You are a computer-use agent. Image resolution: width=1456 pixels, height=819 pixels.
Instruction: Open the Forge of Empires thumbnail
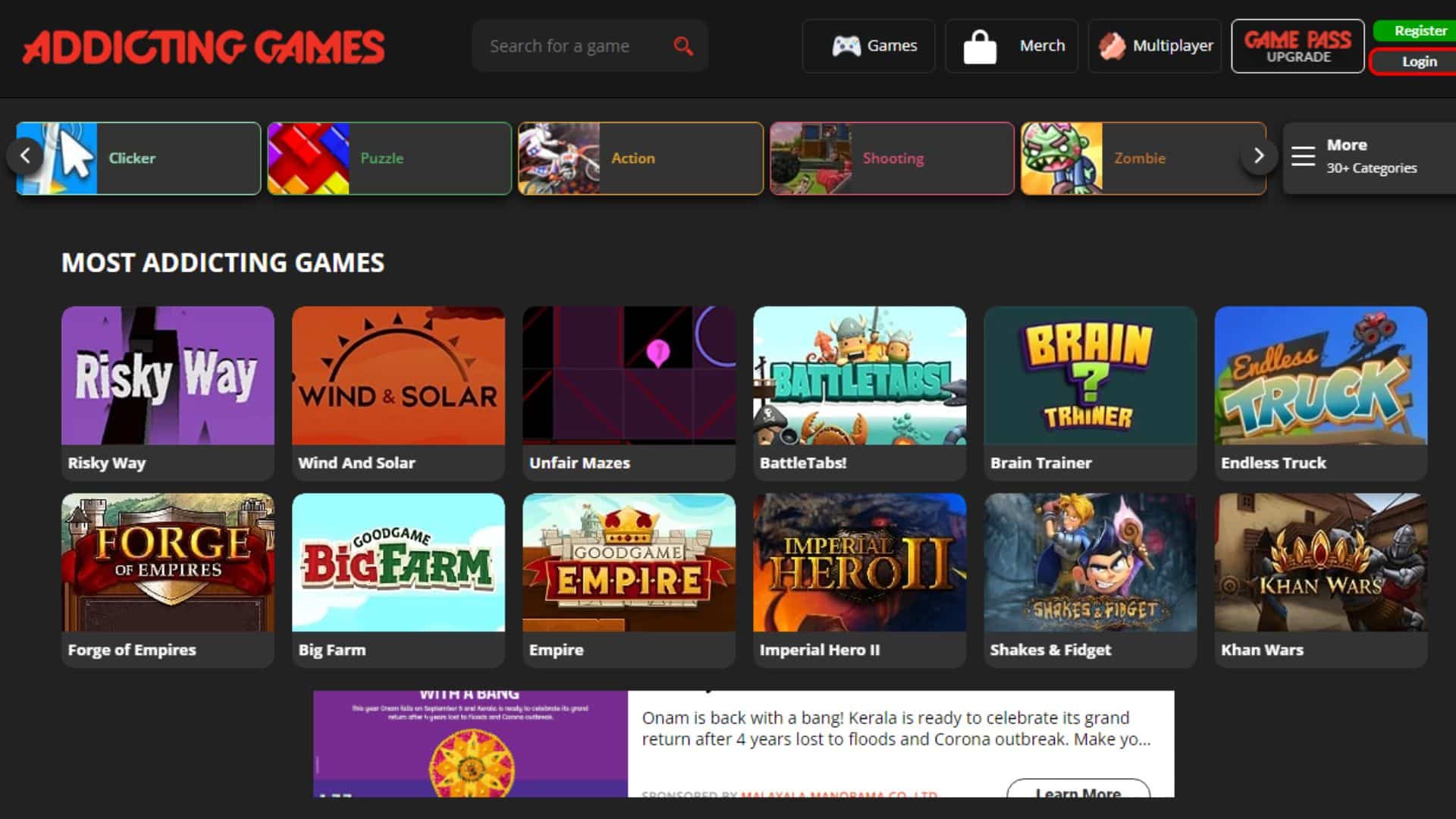168,563
